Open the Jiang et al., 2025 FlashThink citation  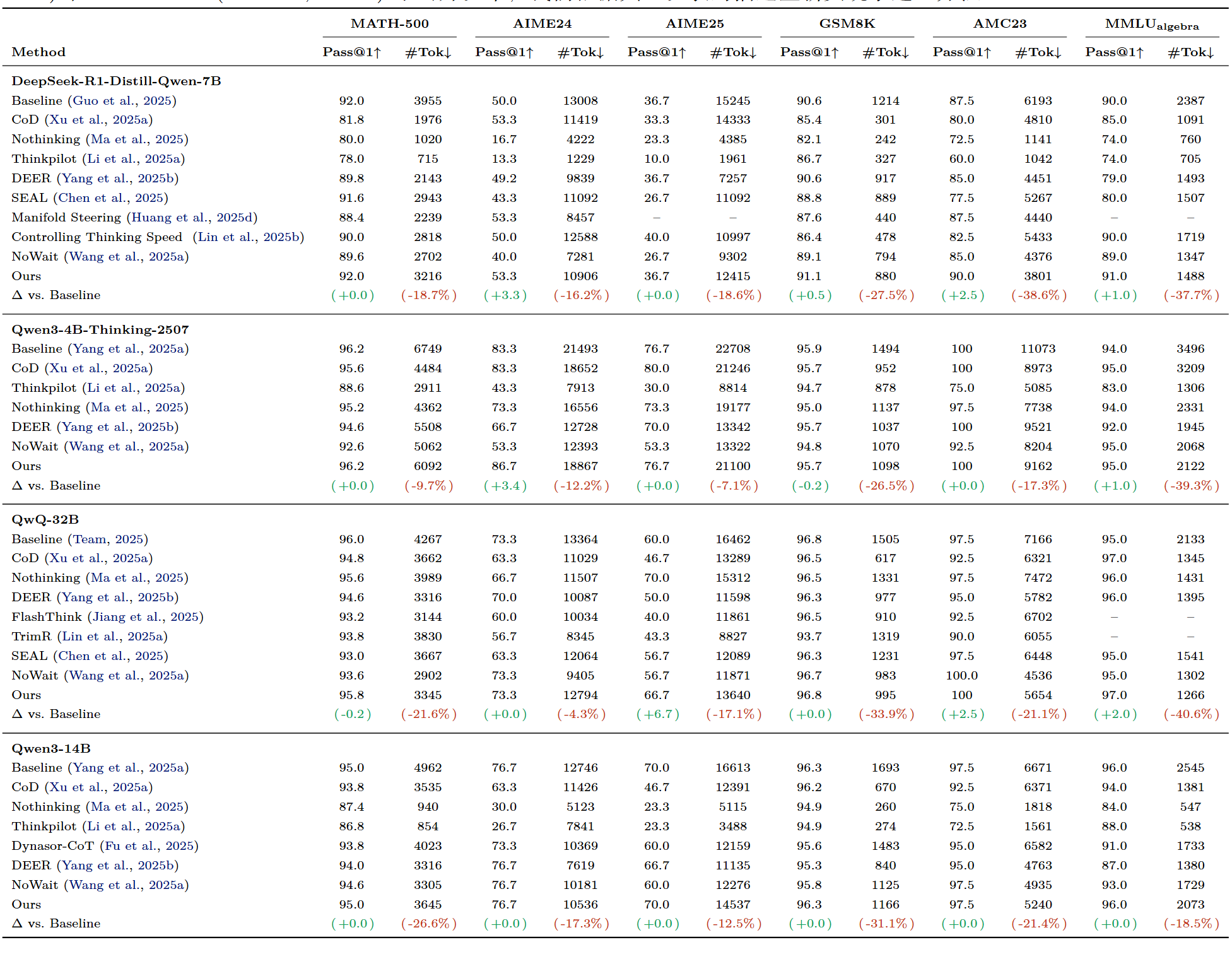pos(146,616)
